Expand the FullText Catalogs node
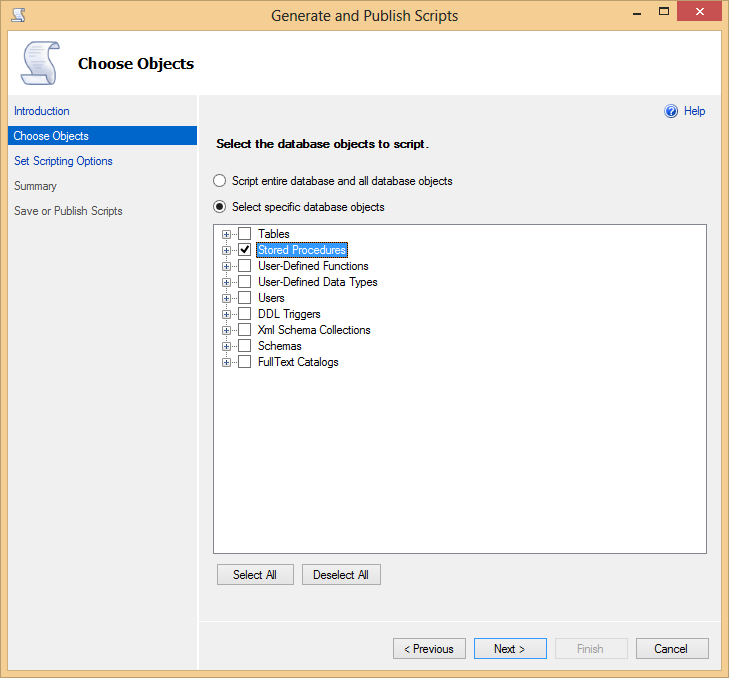 (x=226, y=363)
